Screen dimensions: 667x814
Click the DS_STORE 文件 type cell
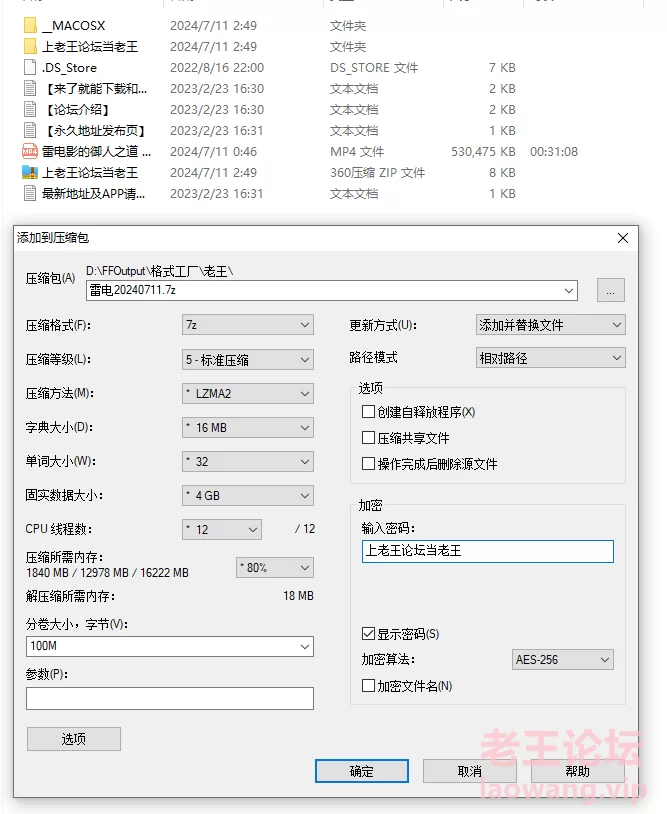point(374,67)
